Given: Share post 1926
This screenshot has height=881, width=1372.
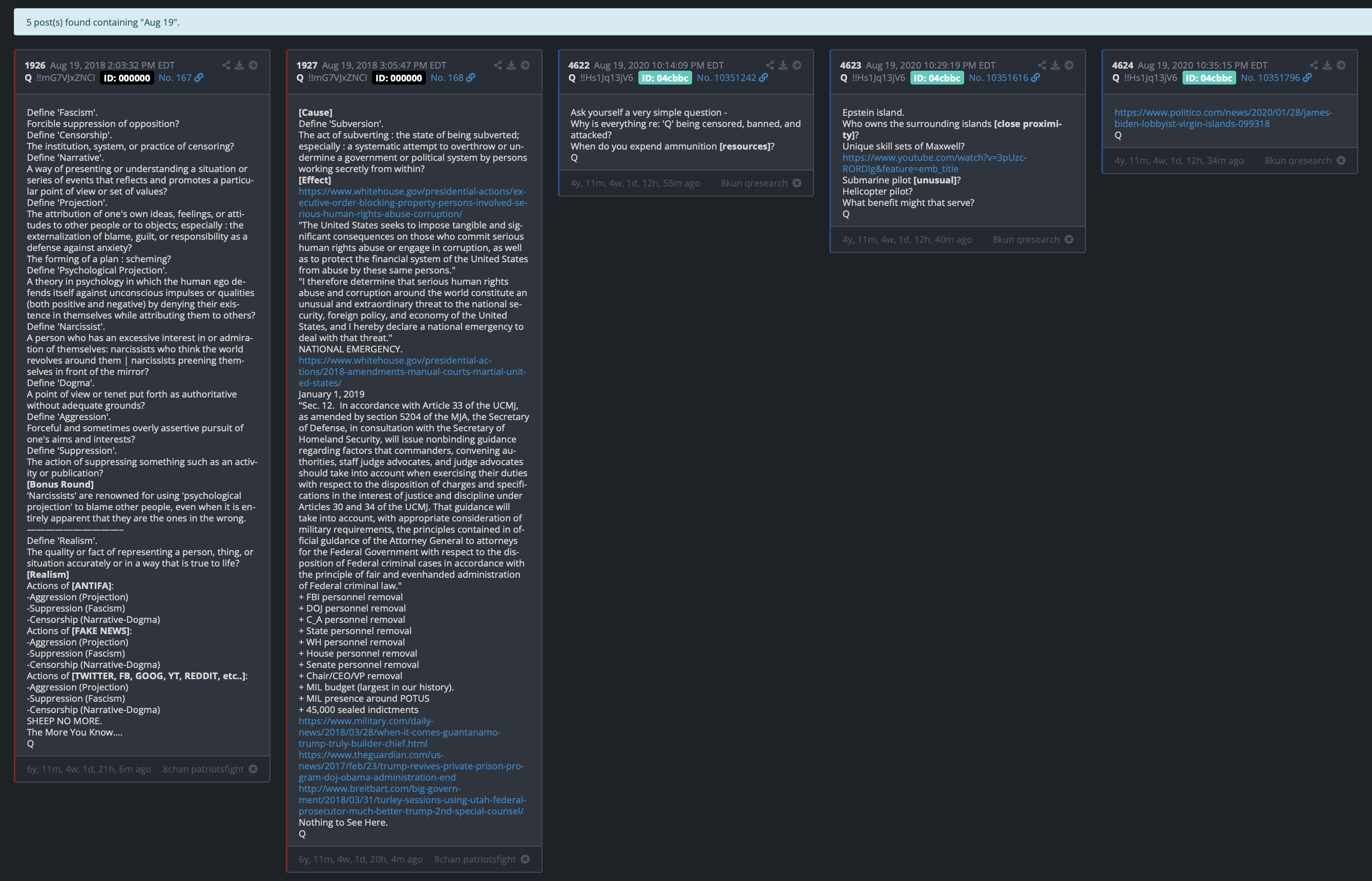Looking at the screenshot, I should coord(226,65).
